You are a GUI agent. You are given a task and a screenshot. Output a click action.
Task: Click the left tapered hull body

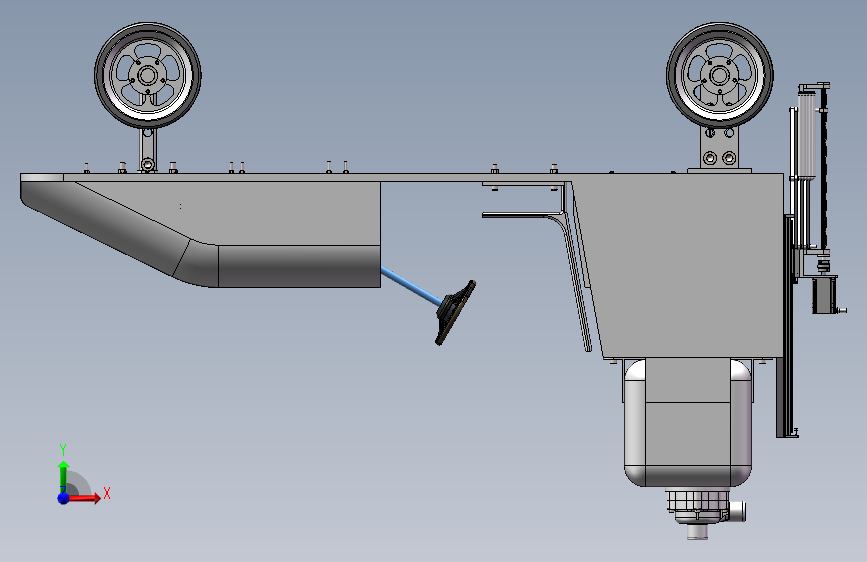click(201, 233)
